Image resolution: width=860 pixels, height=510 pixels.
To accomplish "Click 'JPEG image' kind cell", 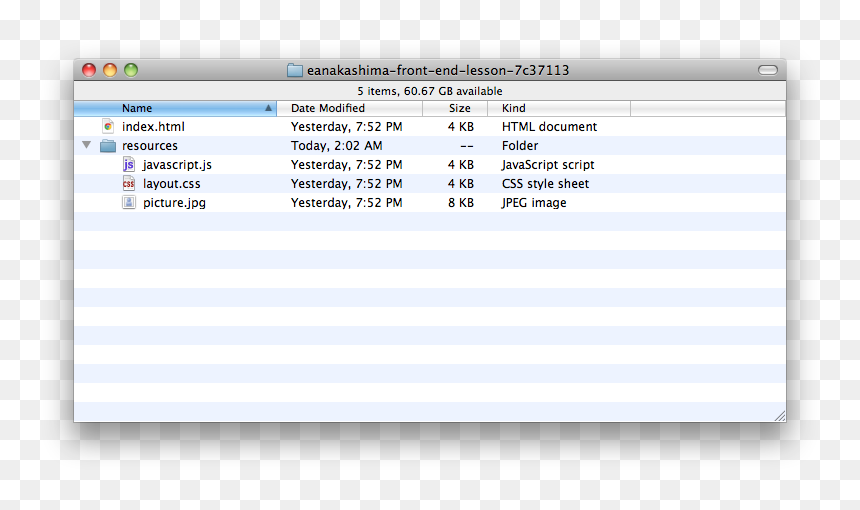I will (x=534, y=203).
